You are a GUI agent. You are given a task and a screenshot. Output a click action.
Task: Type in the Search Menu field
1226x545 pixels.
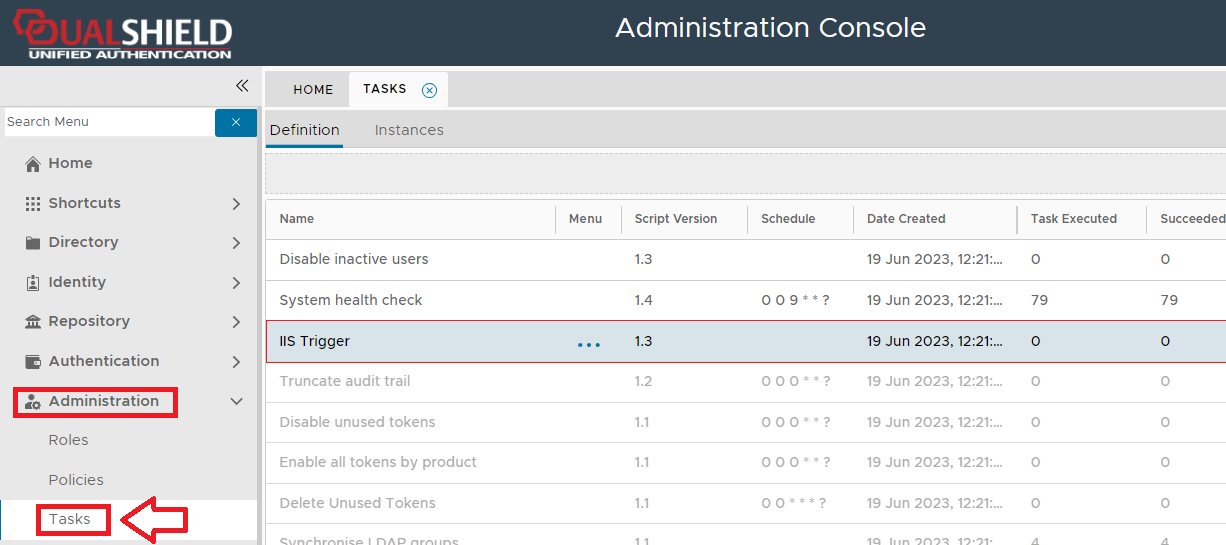108,122
